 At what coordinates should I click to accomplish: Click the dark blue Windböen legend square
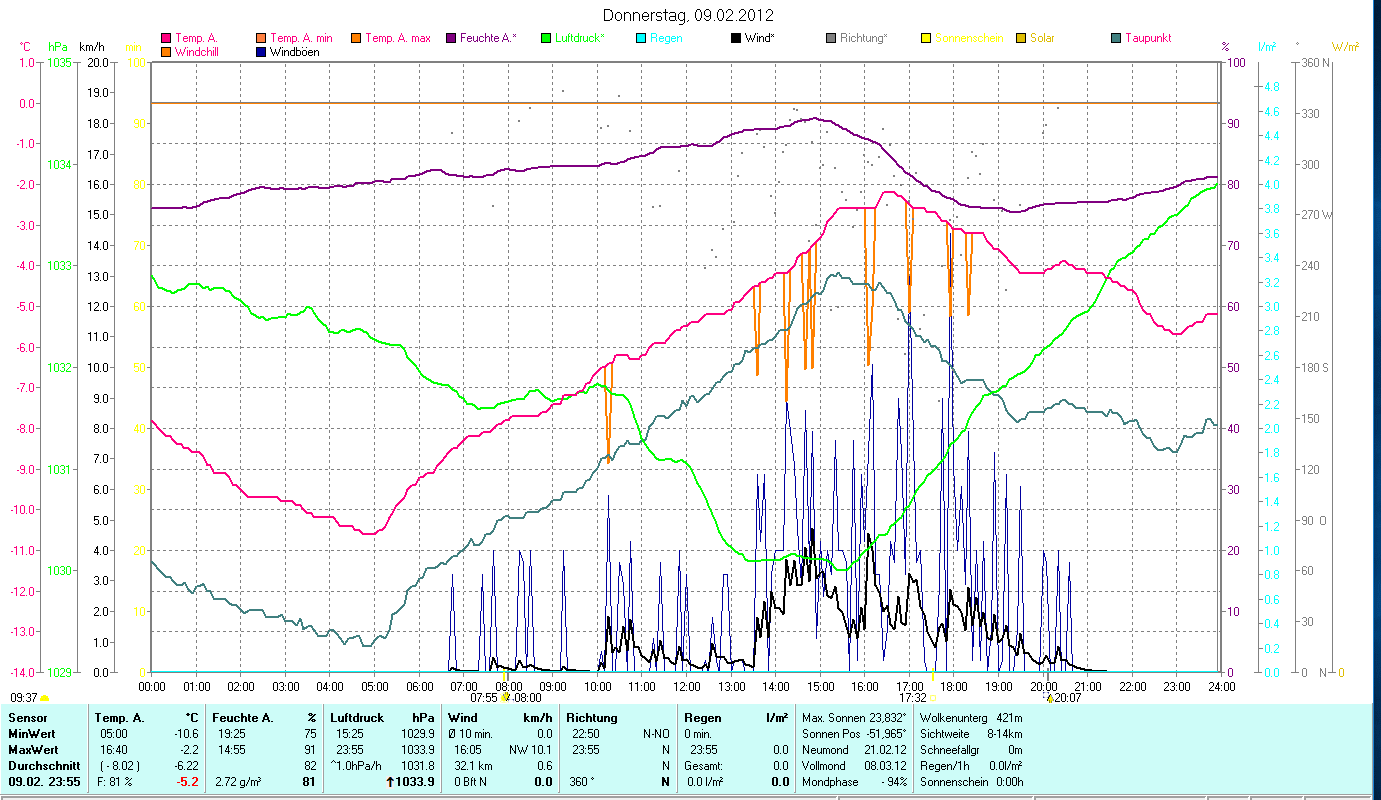[x=262, y=52]
